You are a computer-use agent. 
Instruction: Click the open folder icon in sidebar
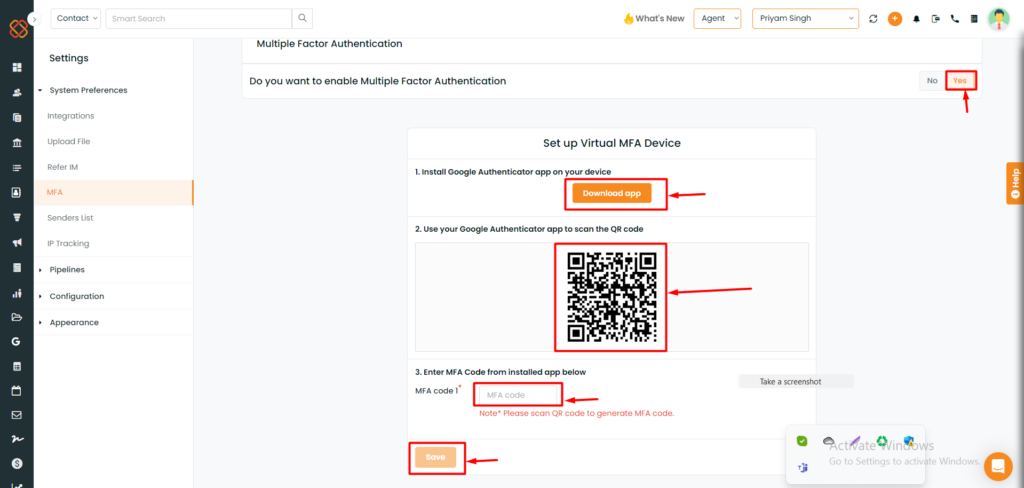17,317
